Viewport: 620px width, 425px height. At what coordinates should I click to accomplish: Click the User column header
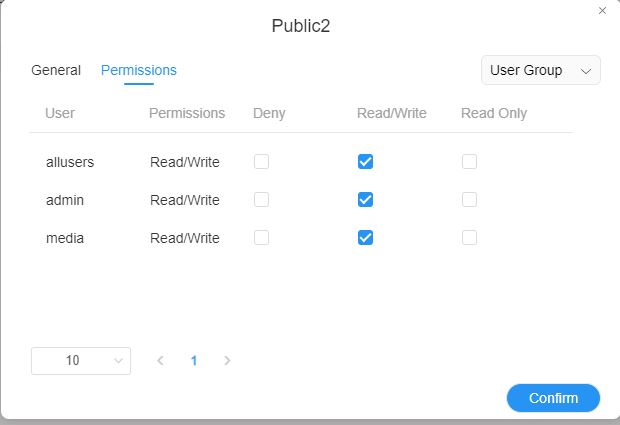click(60, 113)
